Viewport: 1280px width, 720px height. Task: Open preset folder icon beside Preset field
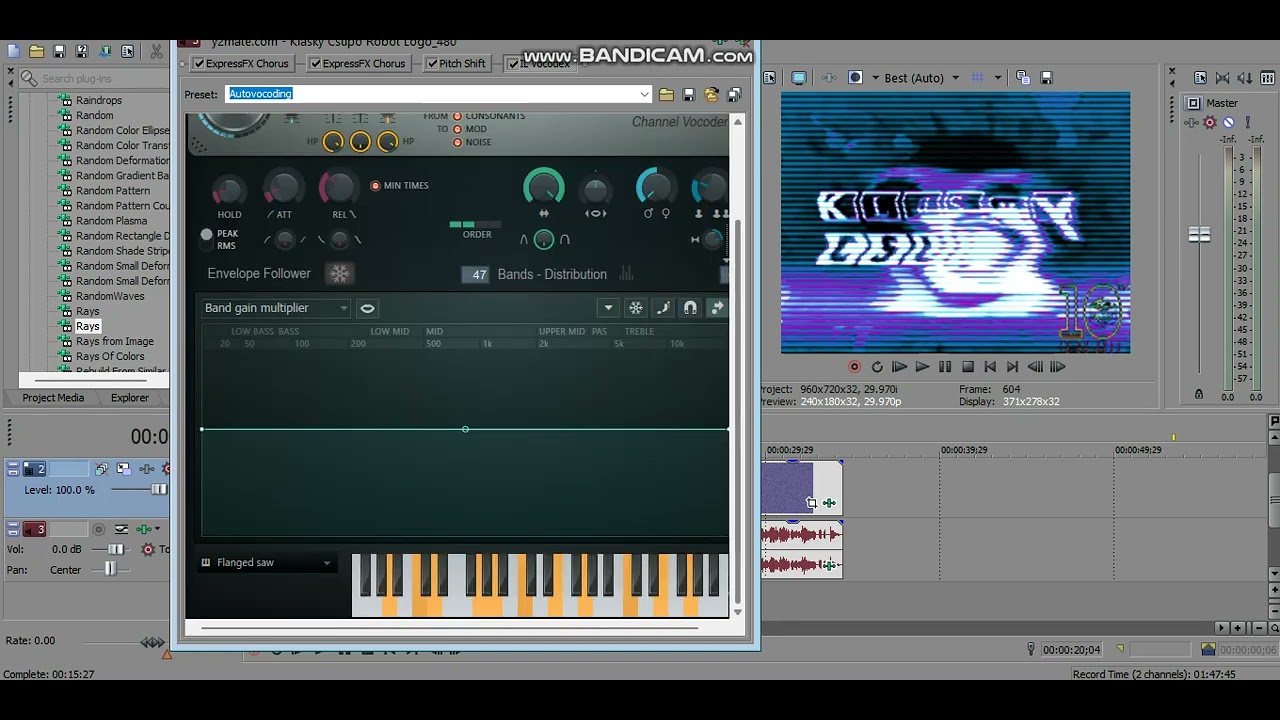pos(667,94)
